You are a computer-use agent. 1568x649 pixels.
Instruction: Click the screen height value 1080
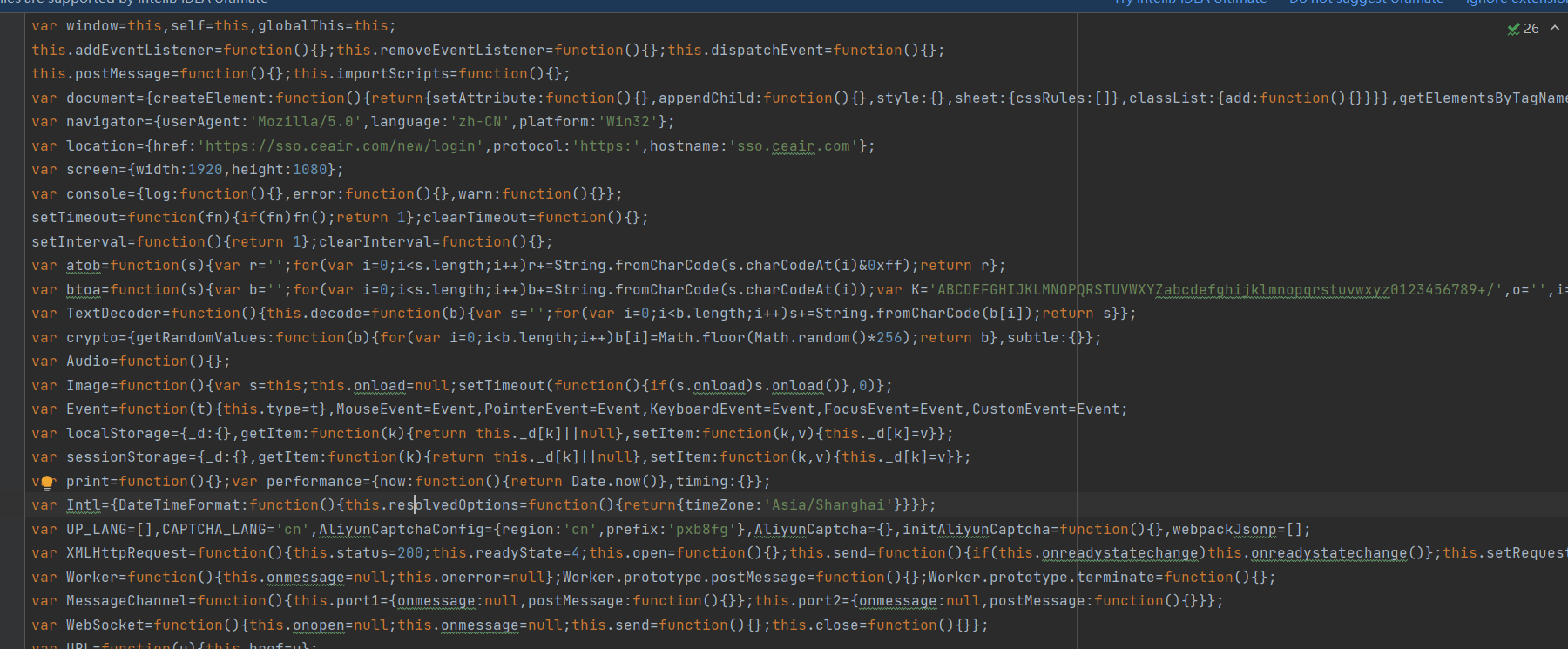click(310, 170)
